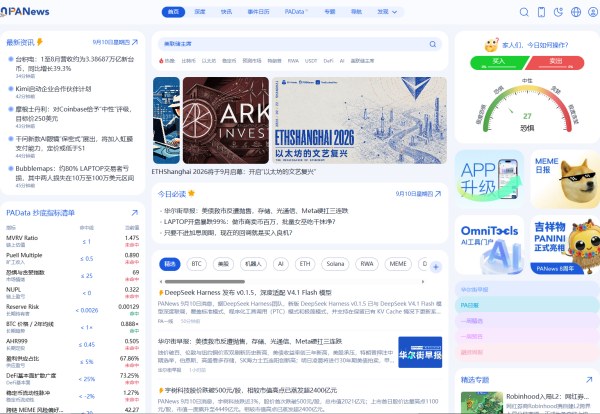This screenshot has width=600, height=414.
Task: Open the arrow icon beside 今日必读 date
Action: click(438, 194)
